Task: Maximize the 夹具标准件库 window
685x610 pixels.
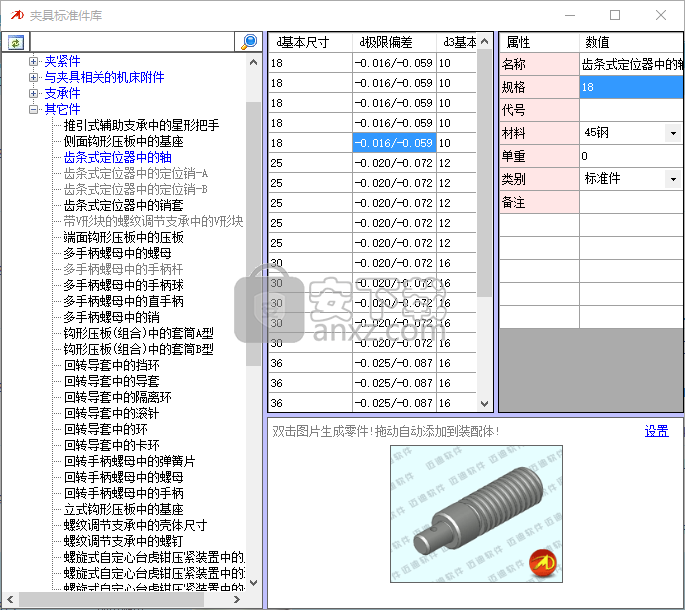Action: [615, 15]
